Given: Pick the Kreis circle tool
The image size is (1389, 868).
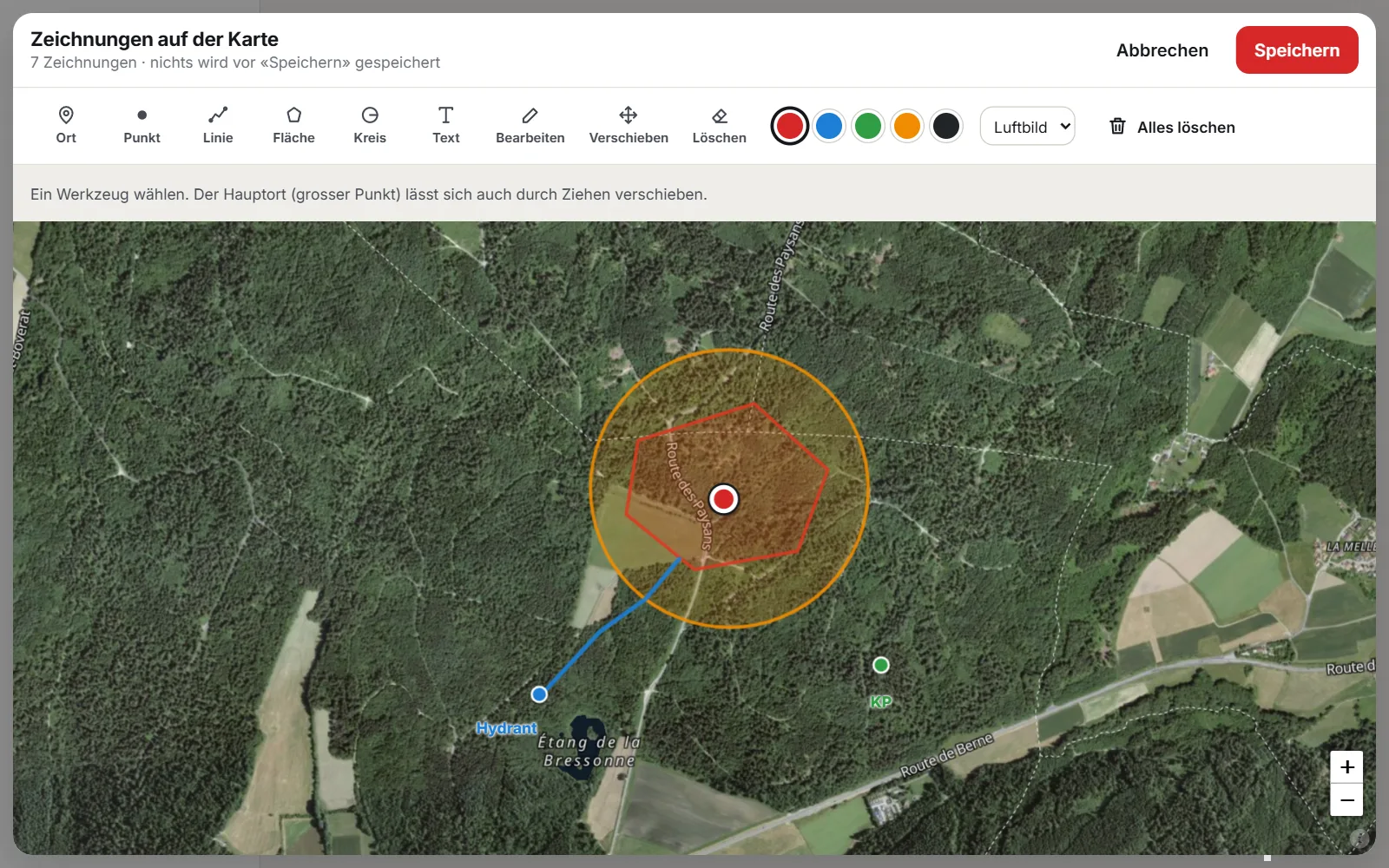Looking at the screenshot, I should click(x=370, y=126).
